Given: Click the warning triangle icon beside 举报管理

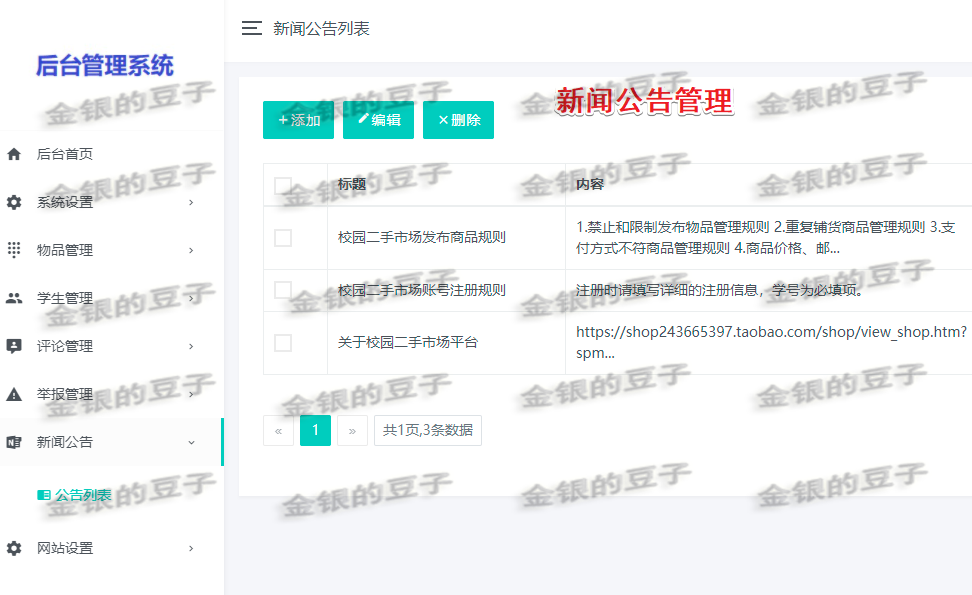Looking at the screenshot, I should coord(14,394).
